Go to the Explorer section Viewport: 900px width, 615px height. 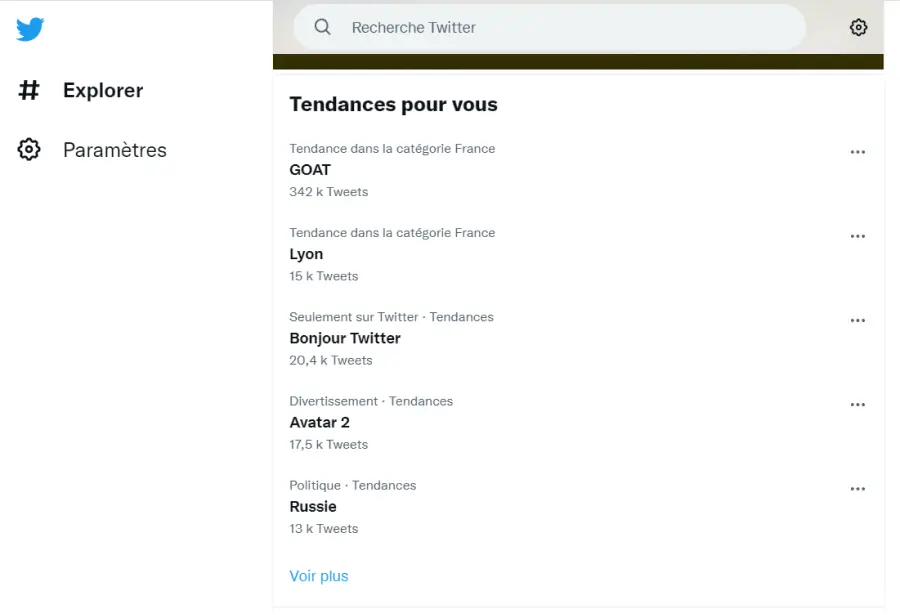[x=103, y=90]
